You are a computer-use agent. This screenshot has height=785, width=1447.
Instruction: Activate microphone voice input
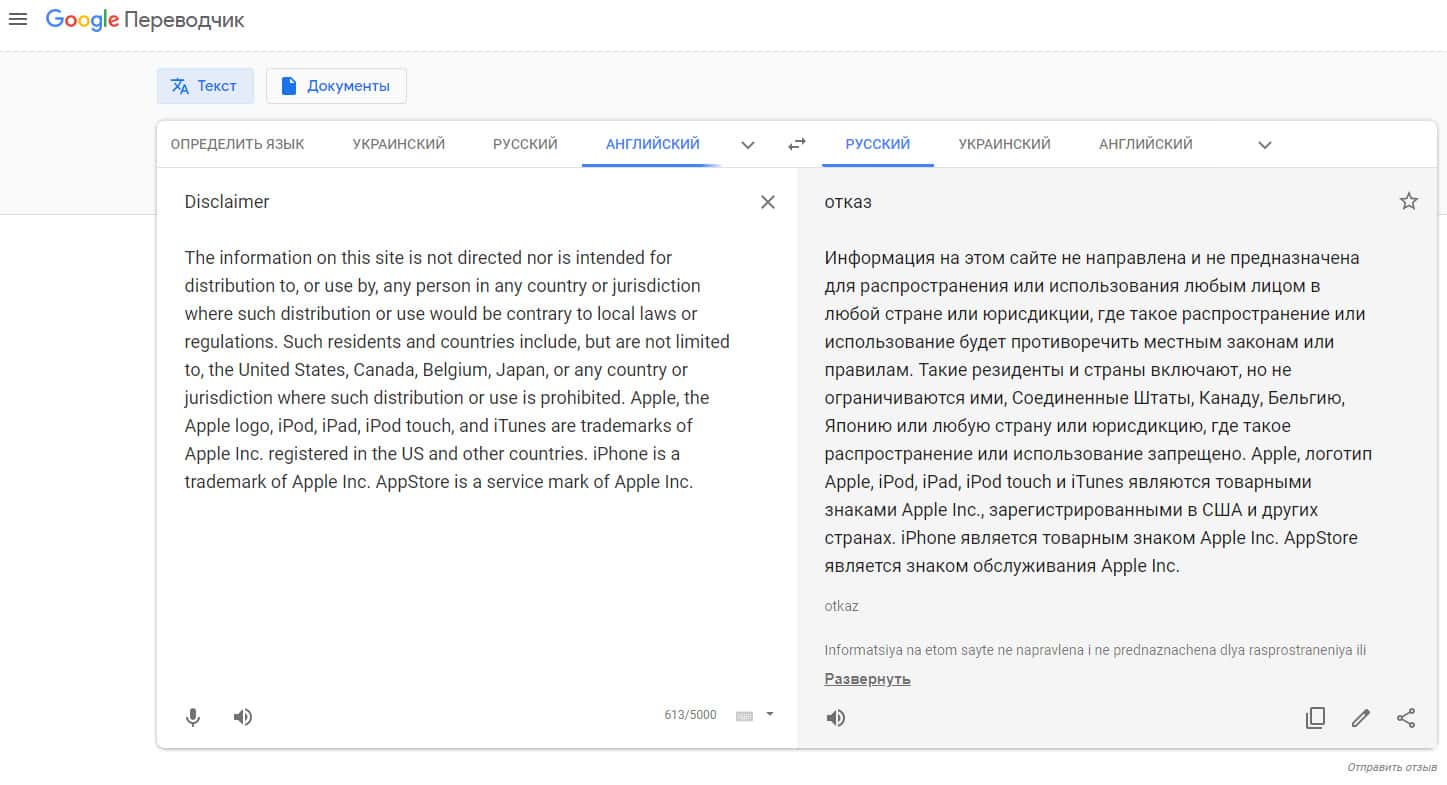pyautogui.click(x=193, y=717)
